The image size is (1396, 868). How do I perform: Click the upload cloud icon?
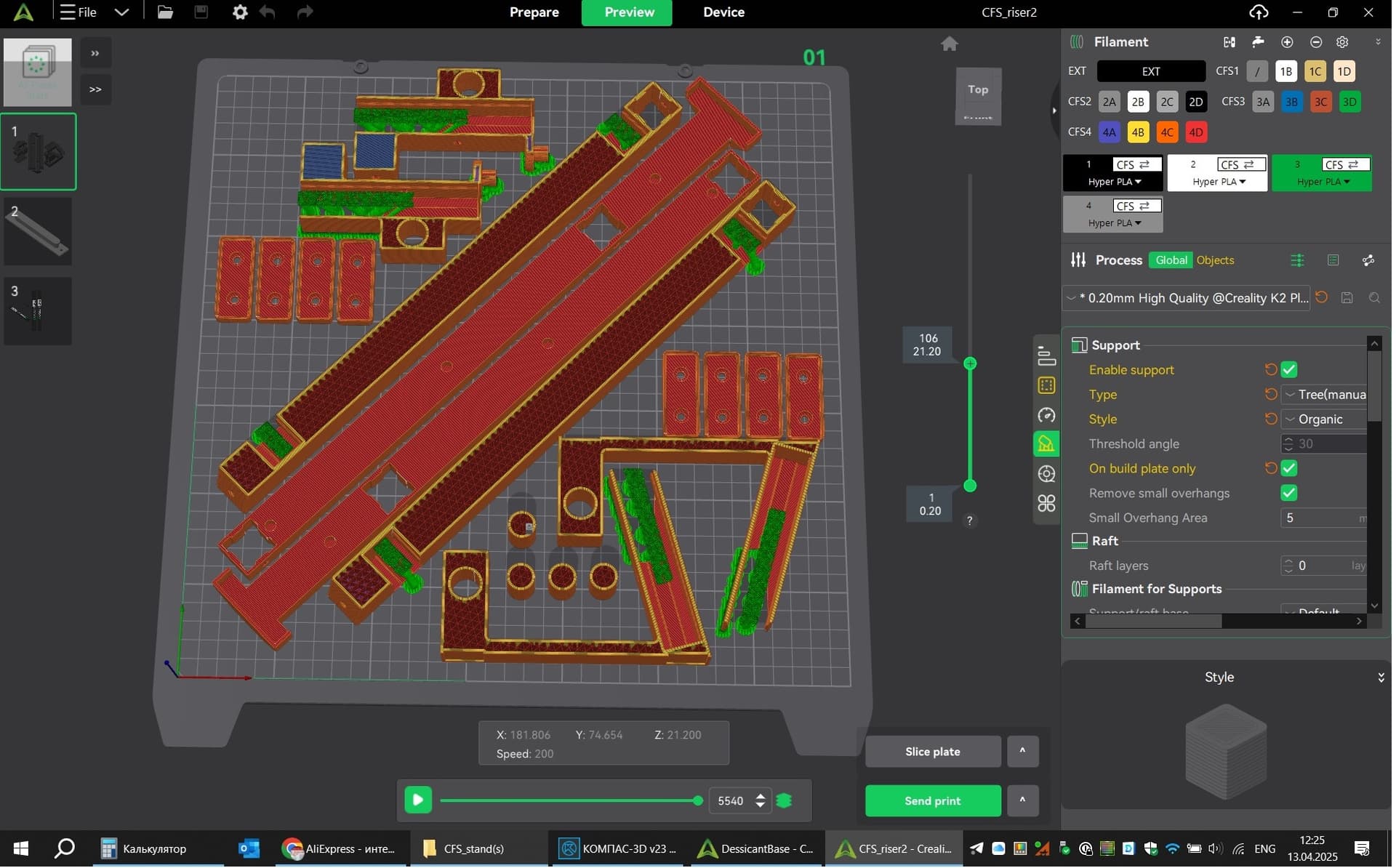[1259, 12]
